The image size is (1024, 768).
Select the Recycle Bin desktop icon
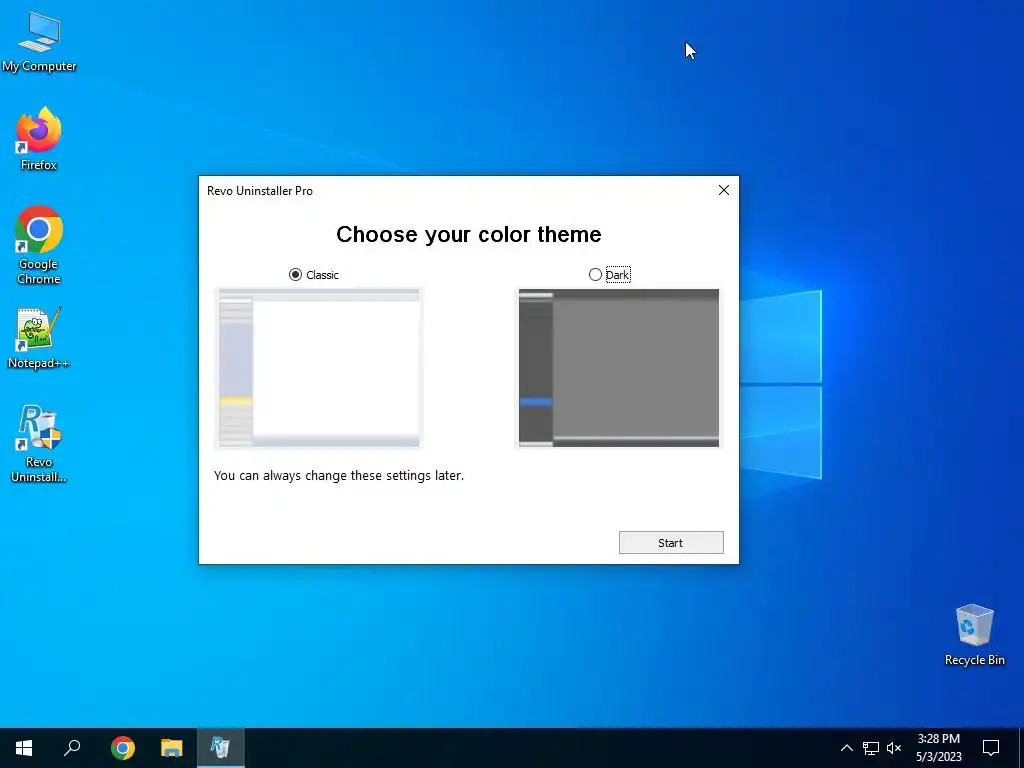click(x=974, y=635)
